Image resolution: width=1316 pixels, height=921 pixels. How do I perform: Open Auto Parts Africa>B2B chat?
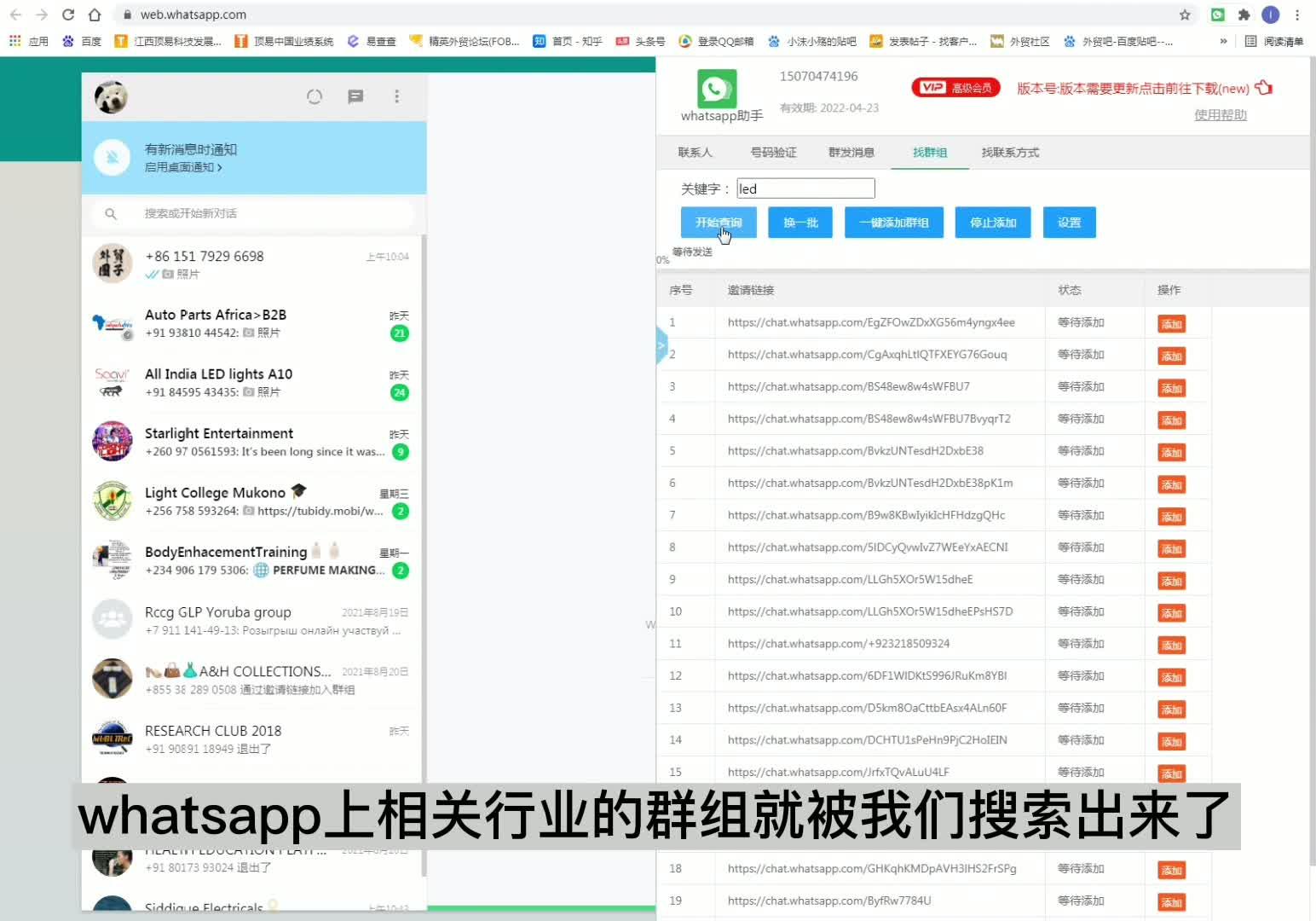(x=253, y=323)
